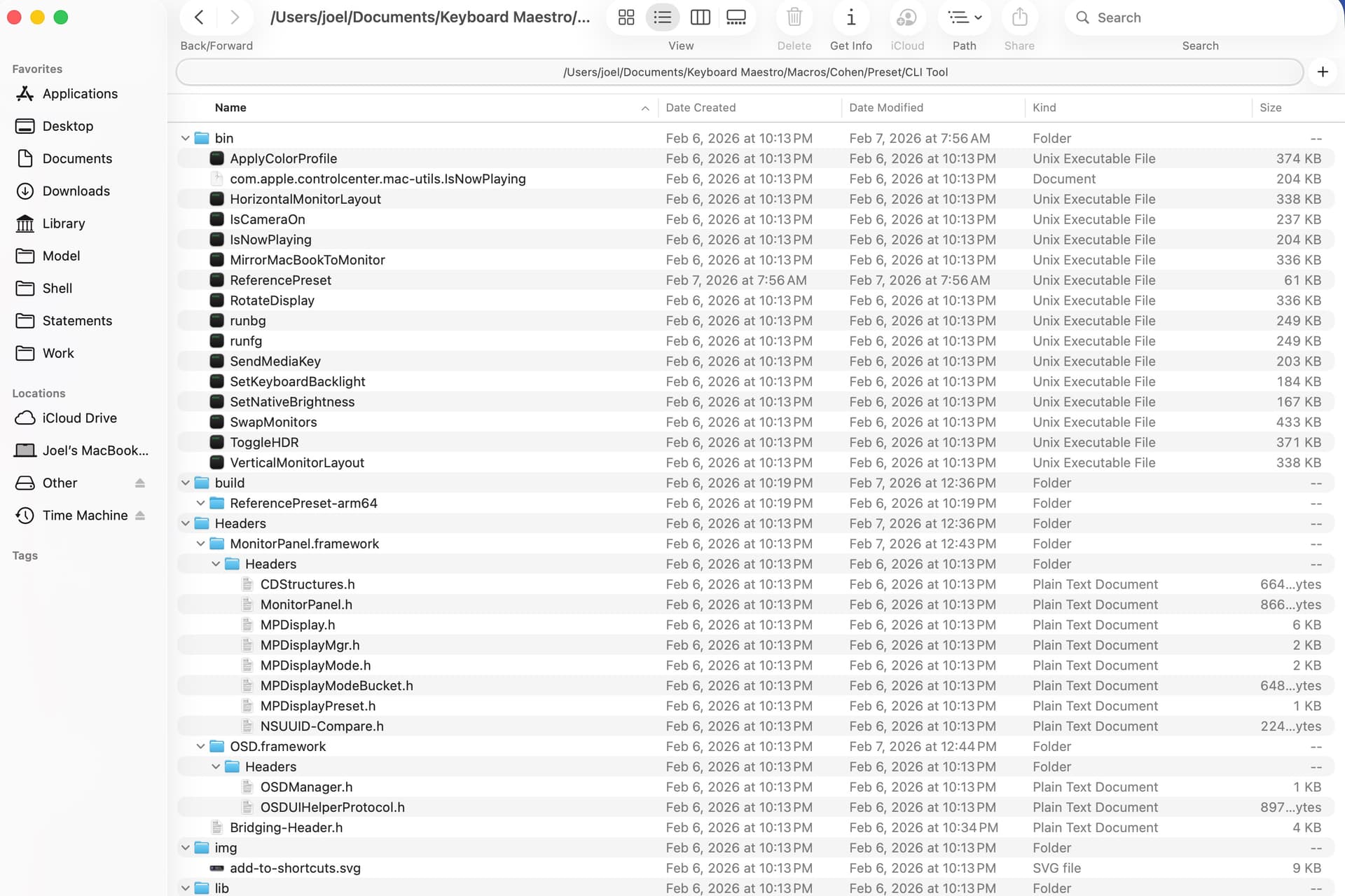Eject the Time Machine volume

click(140, 516)
